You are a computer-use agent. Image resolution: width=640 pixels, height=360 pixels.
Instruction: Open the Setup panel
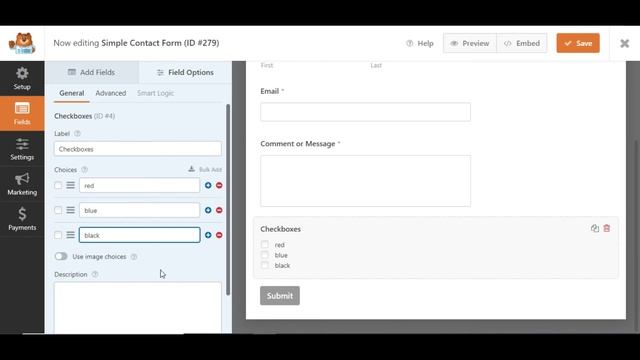tap(22, 78)
